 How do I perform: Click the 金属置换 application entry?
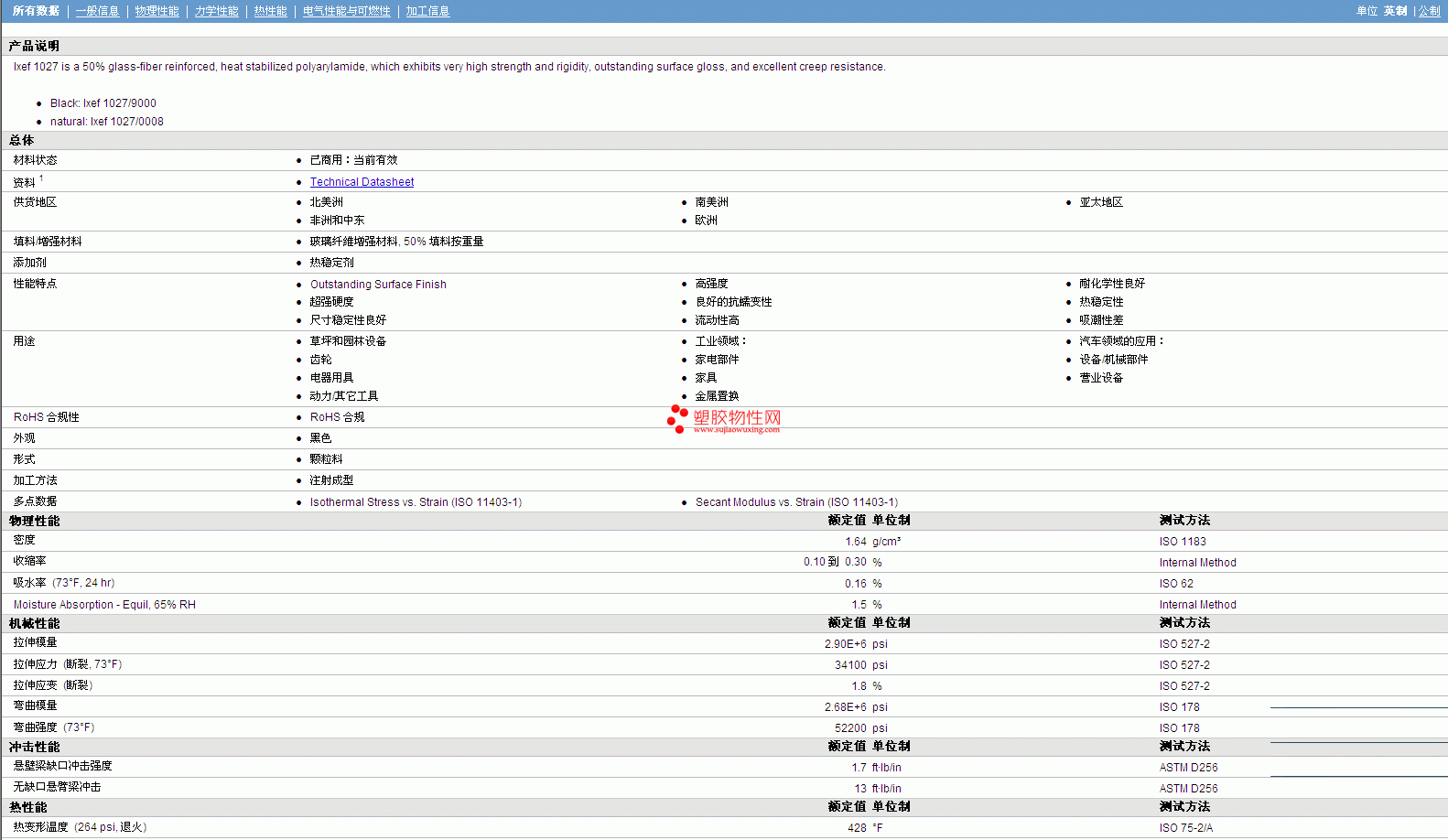[717, 396]
